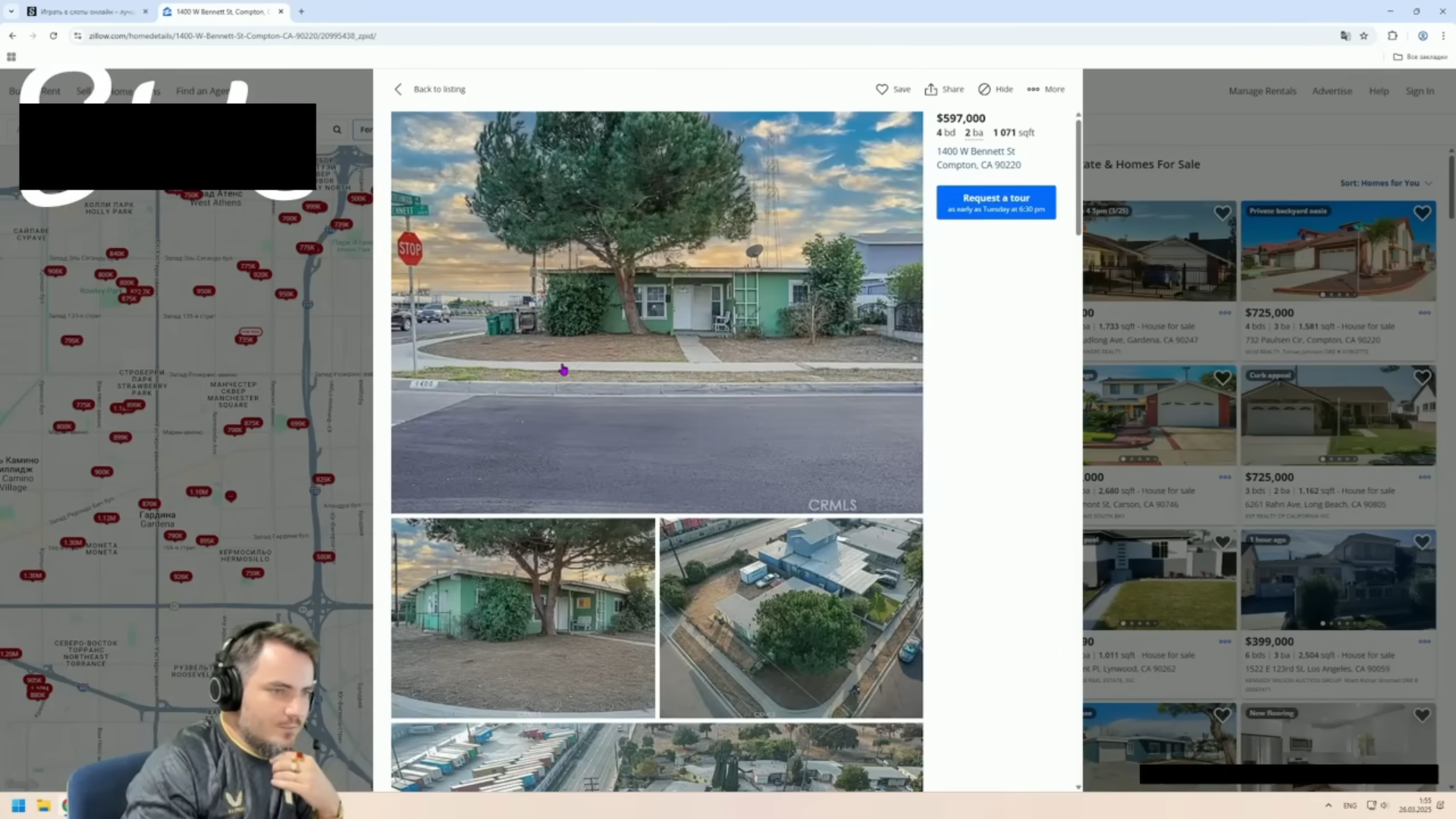
Task: Open options dots for Rahn Ave listing
Action: tap(1424, 477)
